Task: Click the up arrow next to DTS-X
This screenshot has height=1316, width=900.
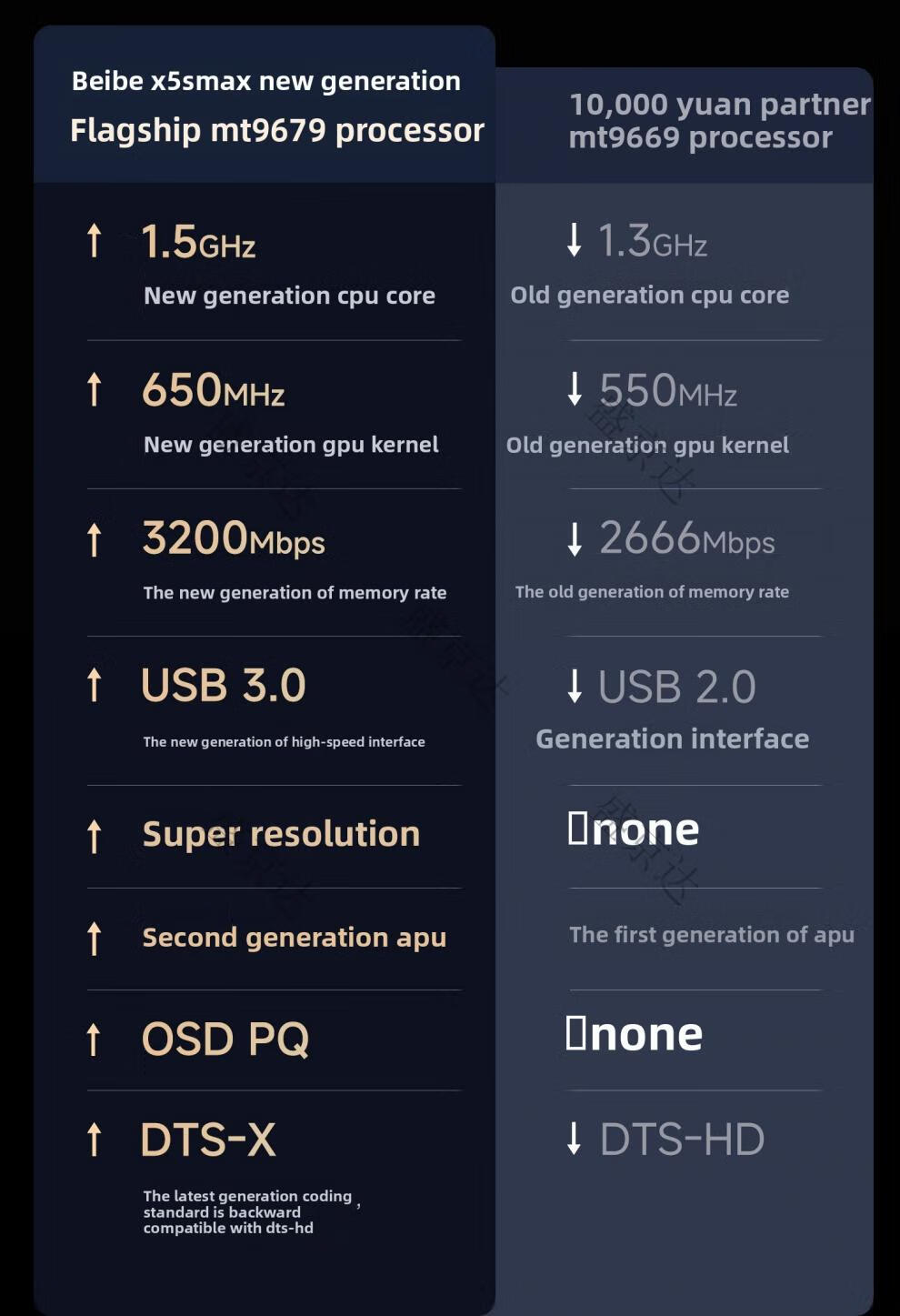Action: 94,1139
